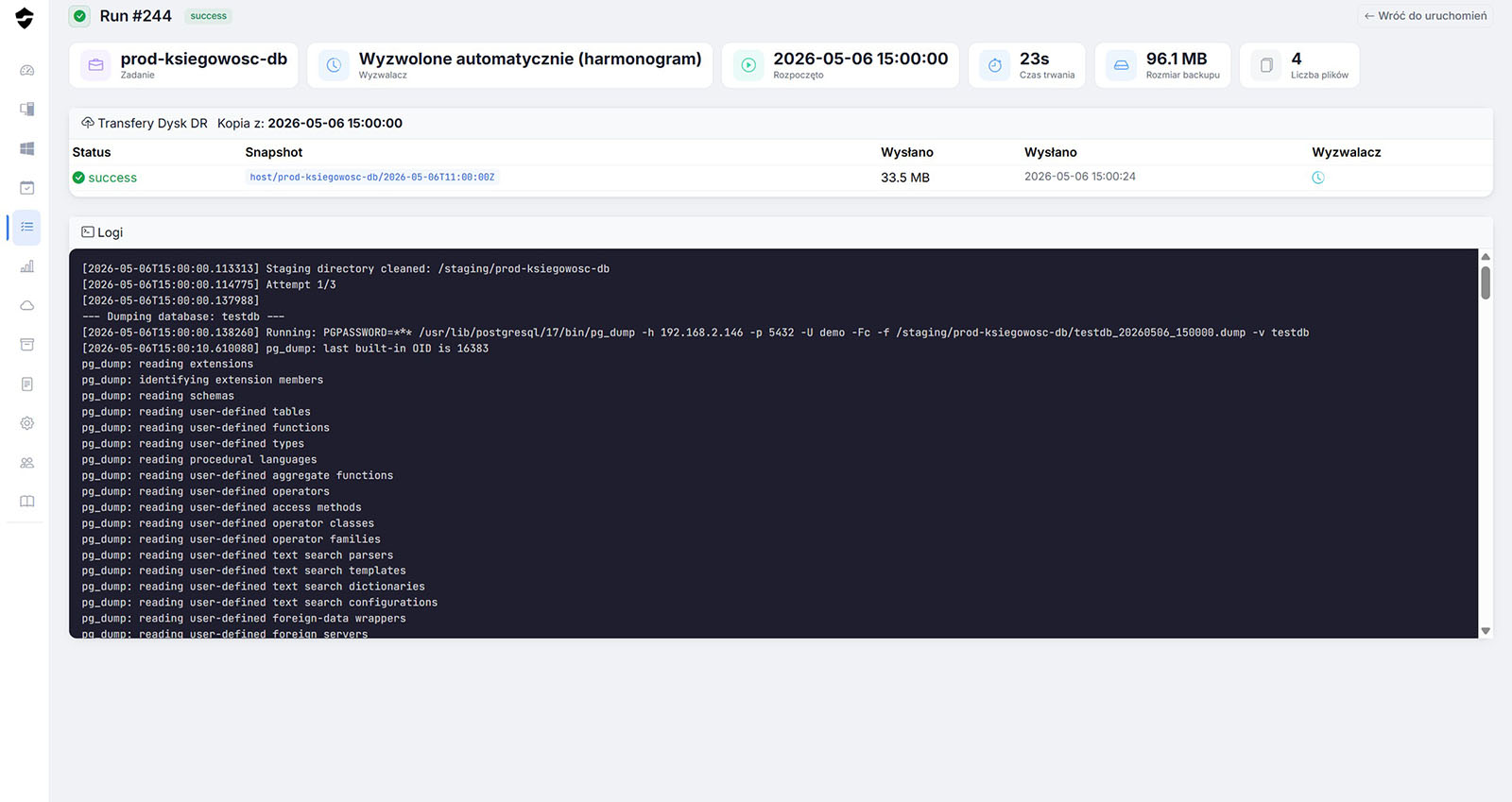Click the log scrollbar up arrow
The width and height of the screenshot is (1512, 802).
click(1486, 257)
